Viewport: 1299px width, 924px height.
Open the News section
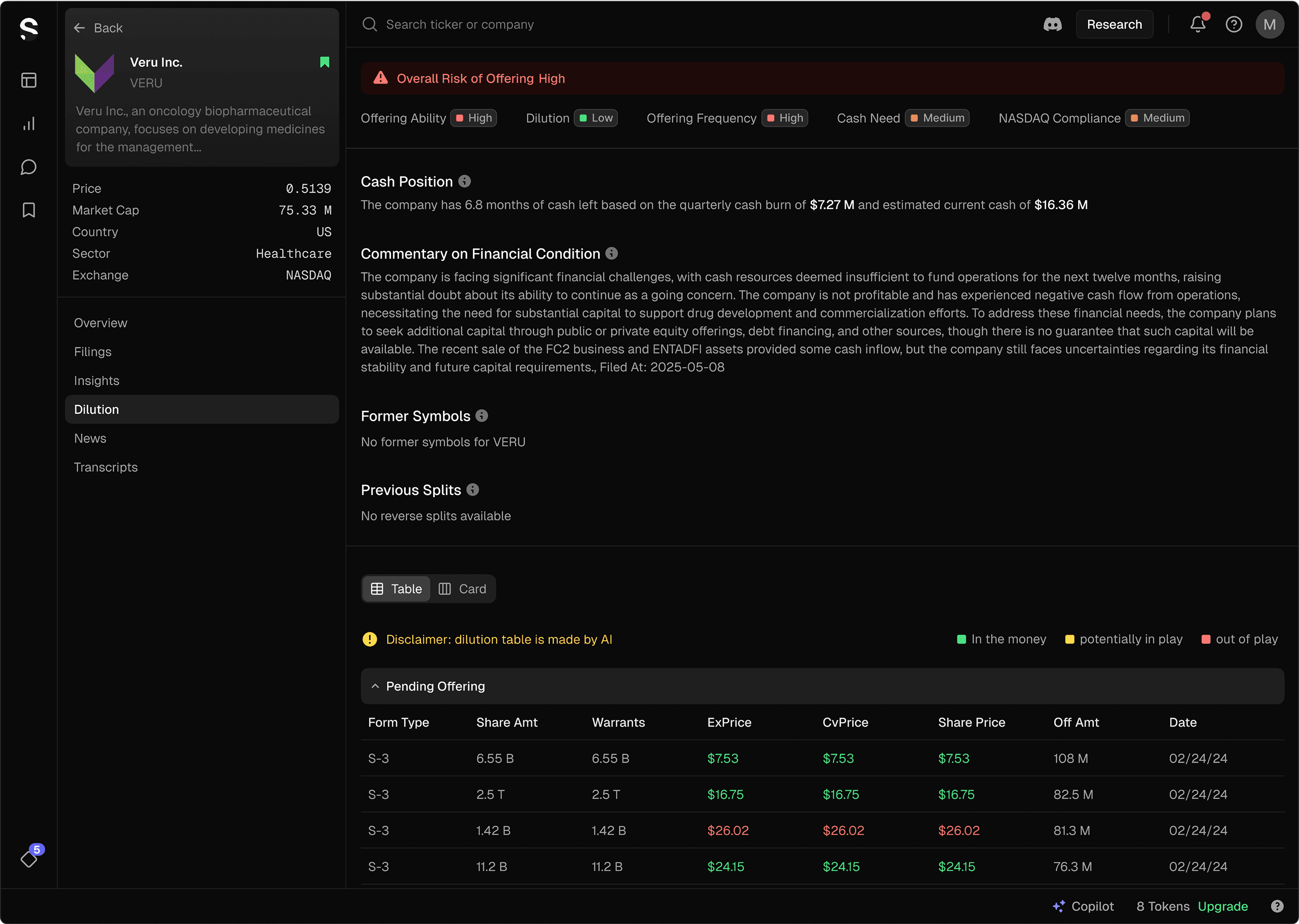202,438
